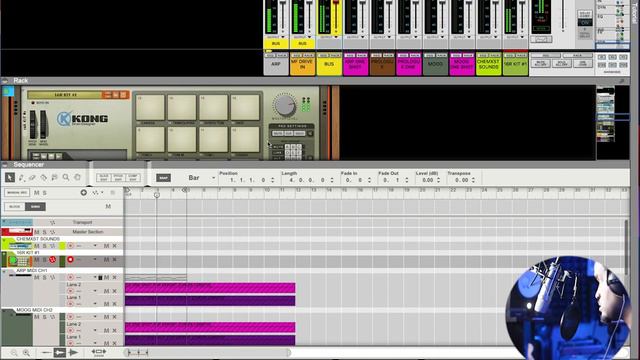Select the CHEMIXST SOUNDS mixer channel label
This screenshot has width=640, height=360.
pos(488,64)
